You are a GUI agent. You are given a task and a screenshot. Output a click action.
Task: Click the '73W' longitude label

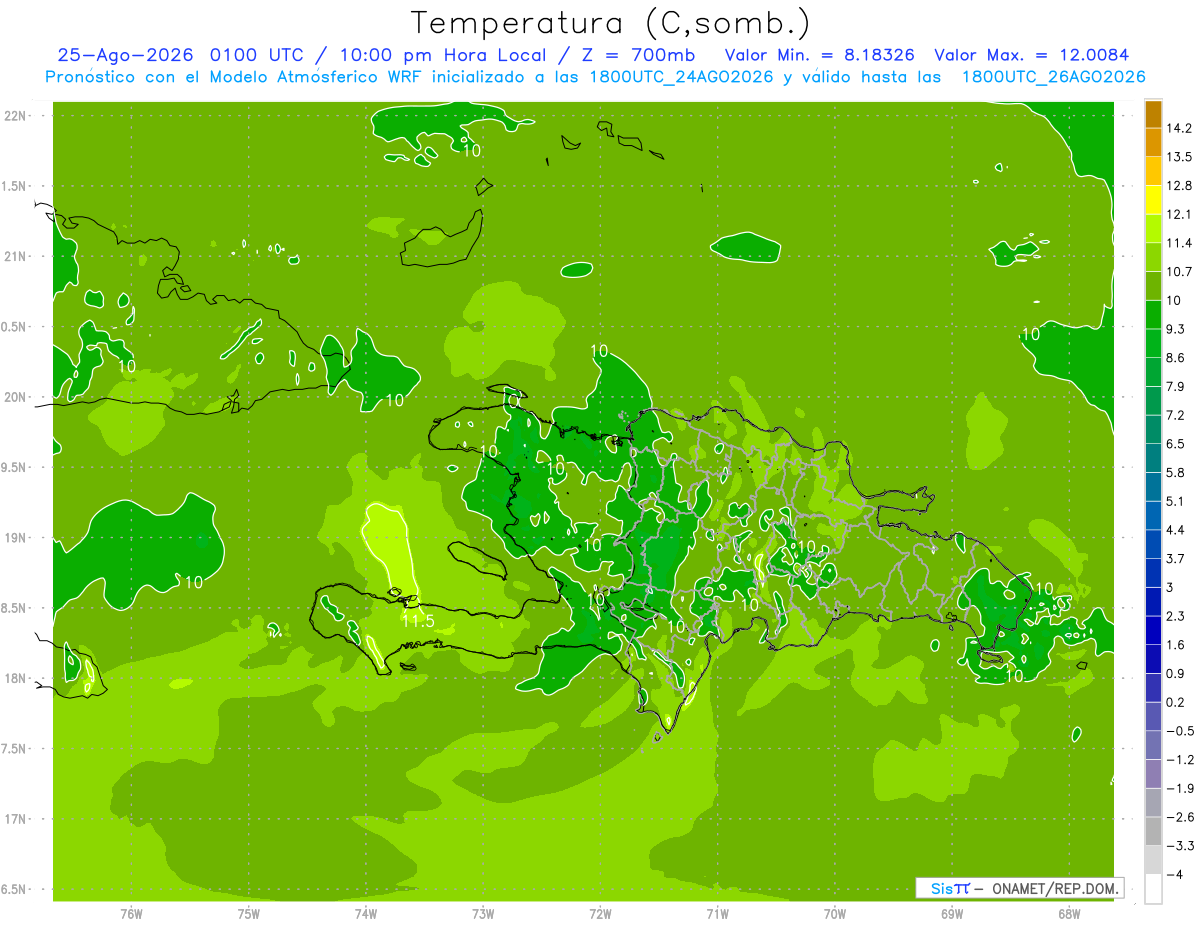[483, 913]
